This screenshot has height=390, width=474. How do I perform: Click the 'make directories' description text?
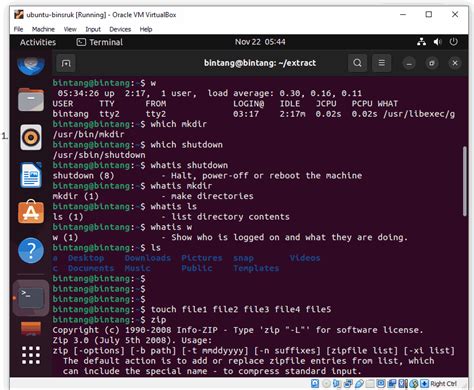[x=212, y=196]
